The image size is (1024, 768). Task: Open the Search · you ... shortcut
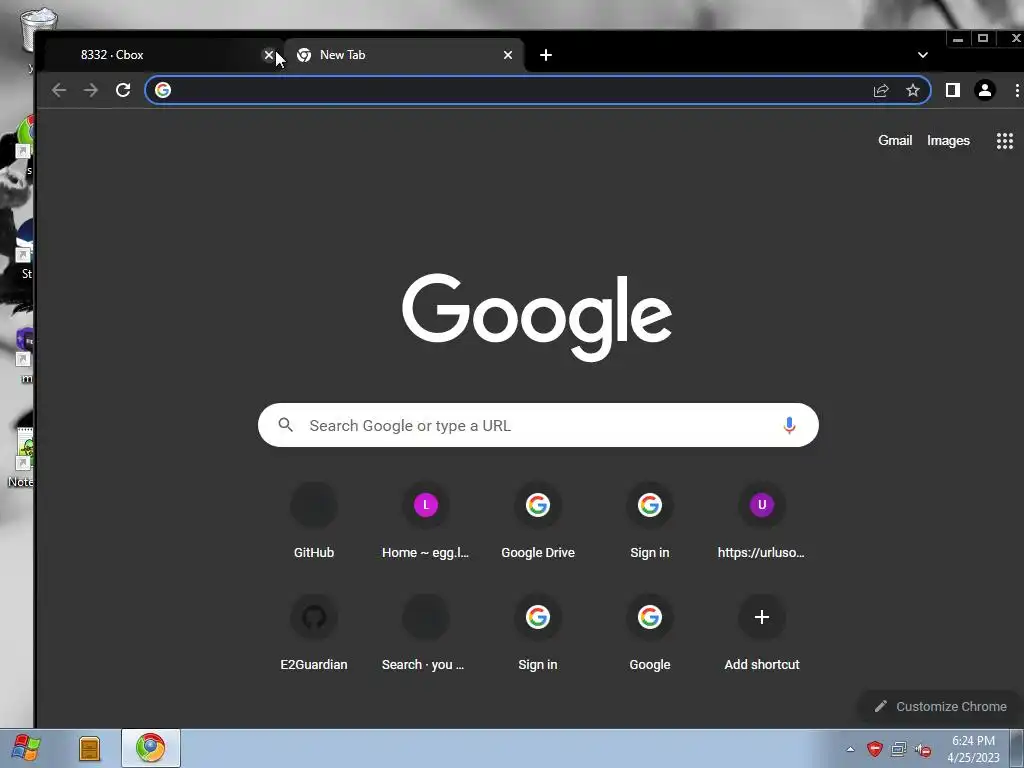[426, 633]
